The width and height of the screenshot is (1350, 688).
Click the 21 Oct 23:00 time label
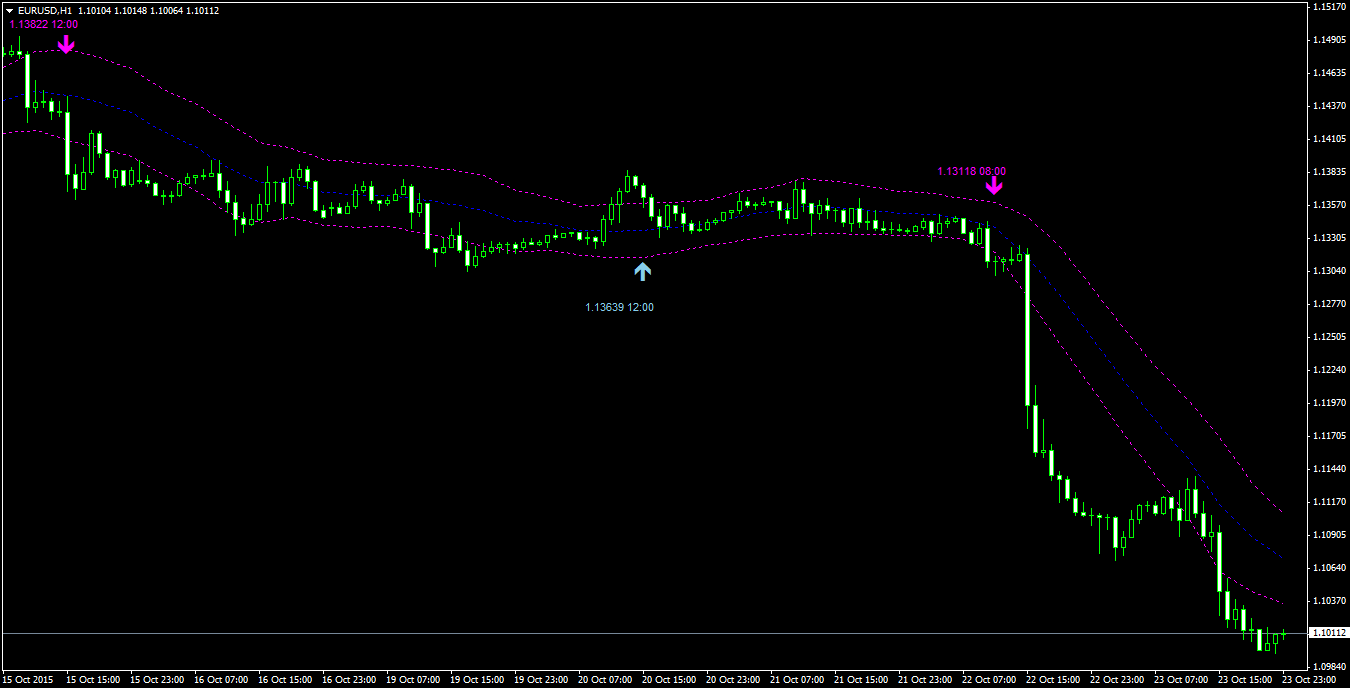pyautogui.click(x=925, y=679)
